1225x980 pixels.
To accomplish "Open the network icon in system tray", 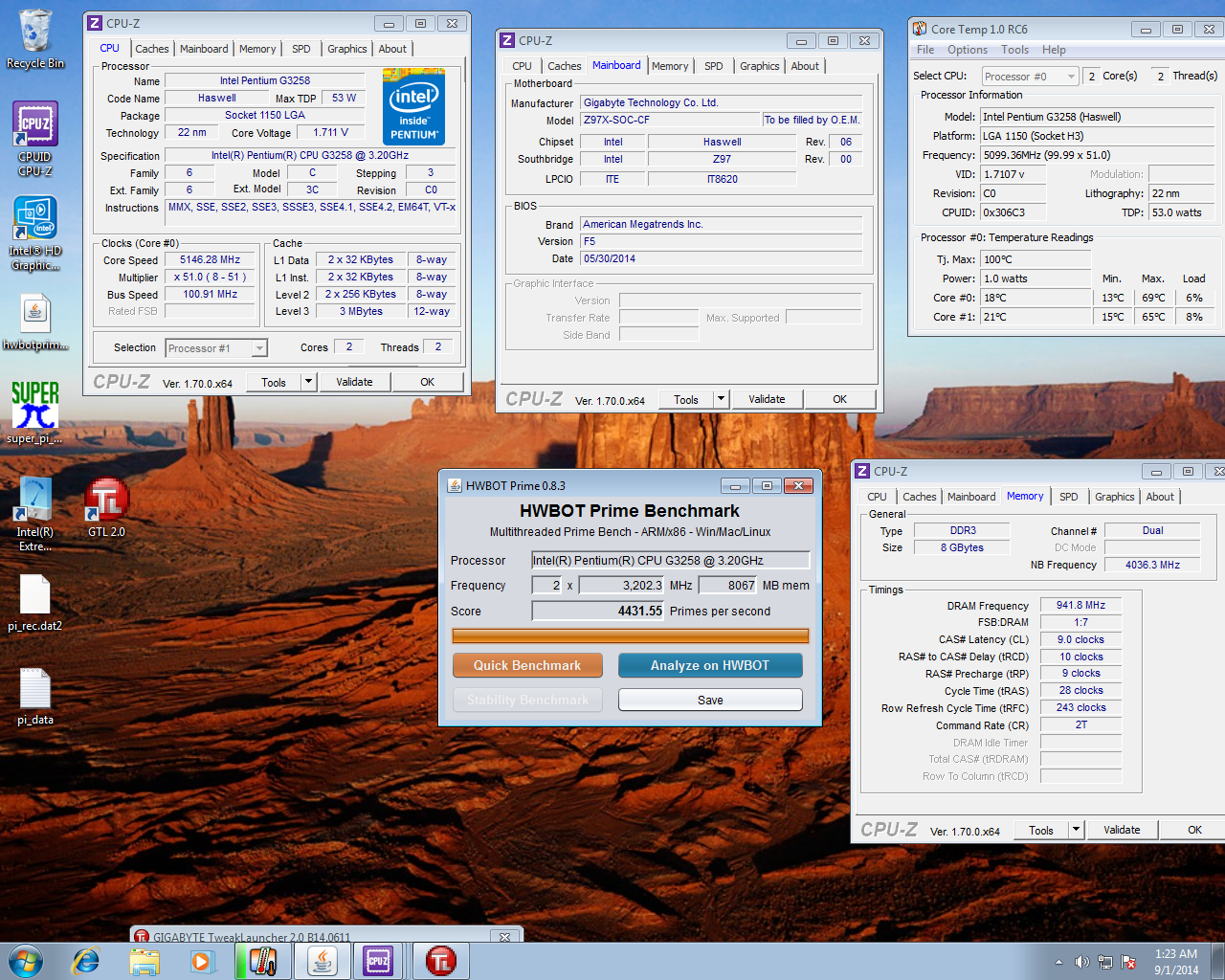I will point(1105,962).
